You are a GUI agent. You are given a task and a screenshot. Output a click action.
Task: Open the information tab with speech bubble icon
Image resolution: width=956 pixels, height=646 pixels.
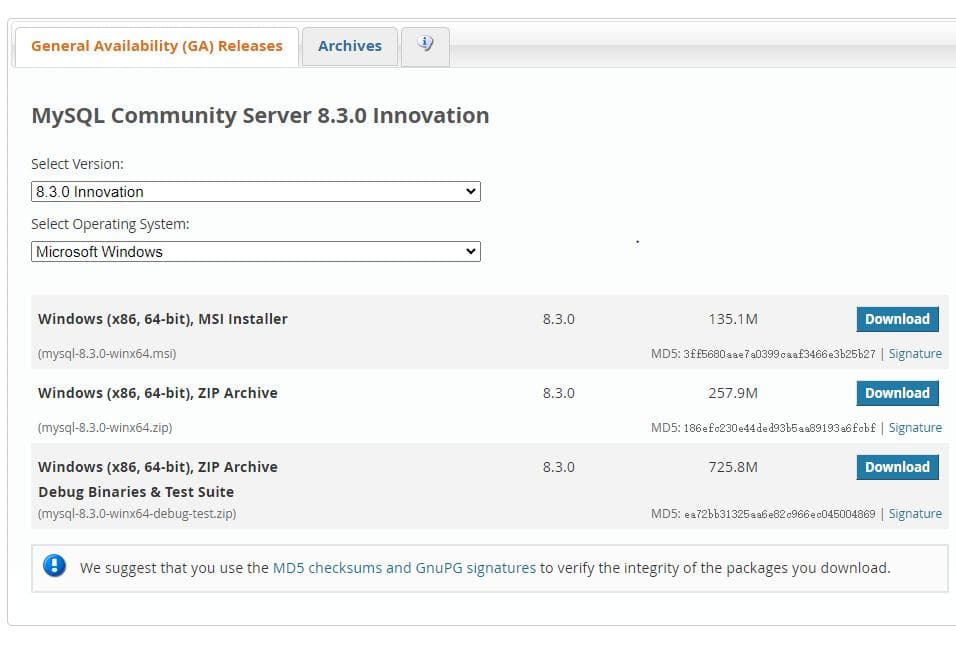coord(425,46)
